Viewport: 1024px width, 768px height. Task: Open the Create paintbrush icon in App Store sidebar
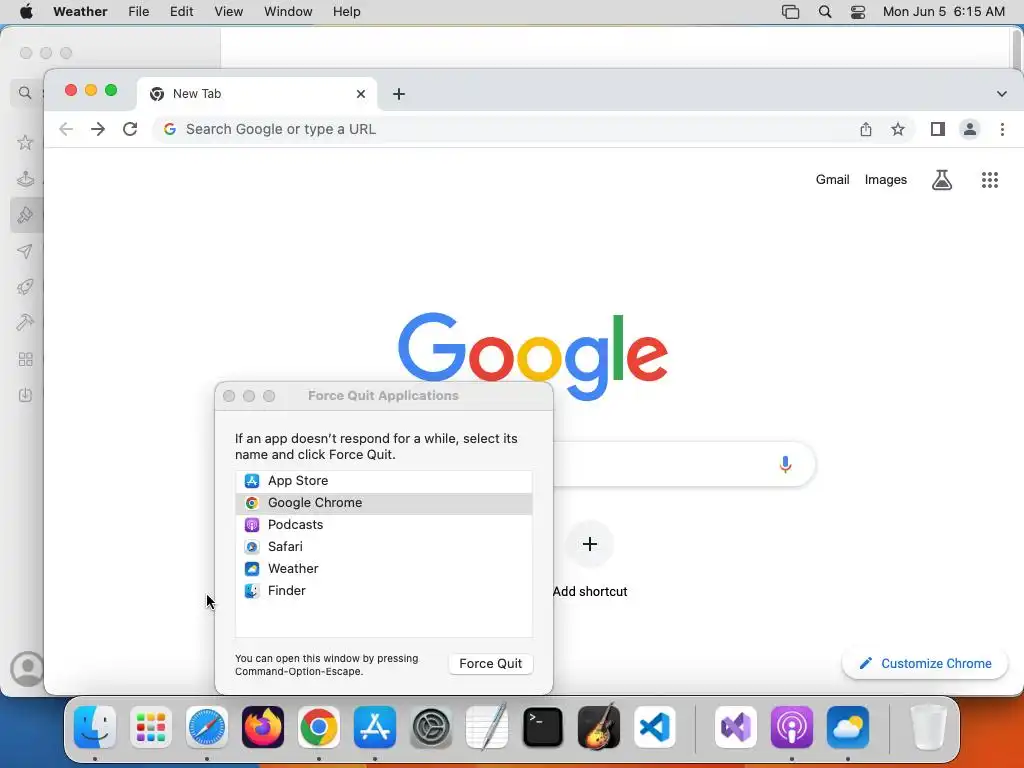coord(25,215)
